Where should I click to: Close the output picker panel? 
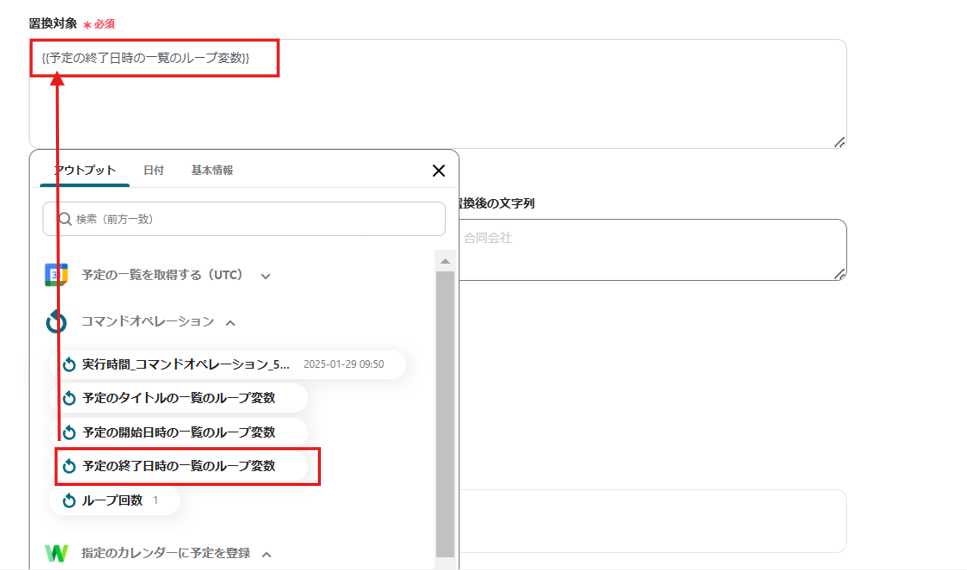pos(438,171)
